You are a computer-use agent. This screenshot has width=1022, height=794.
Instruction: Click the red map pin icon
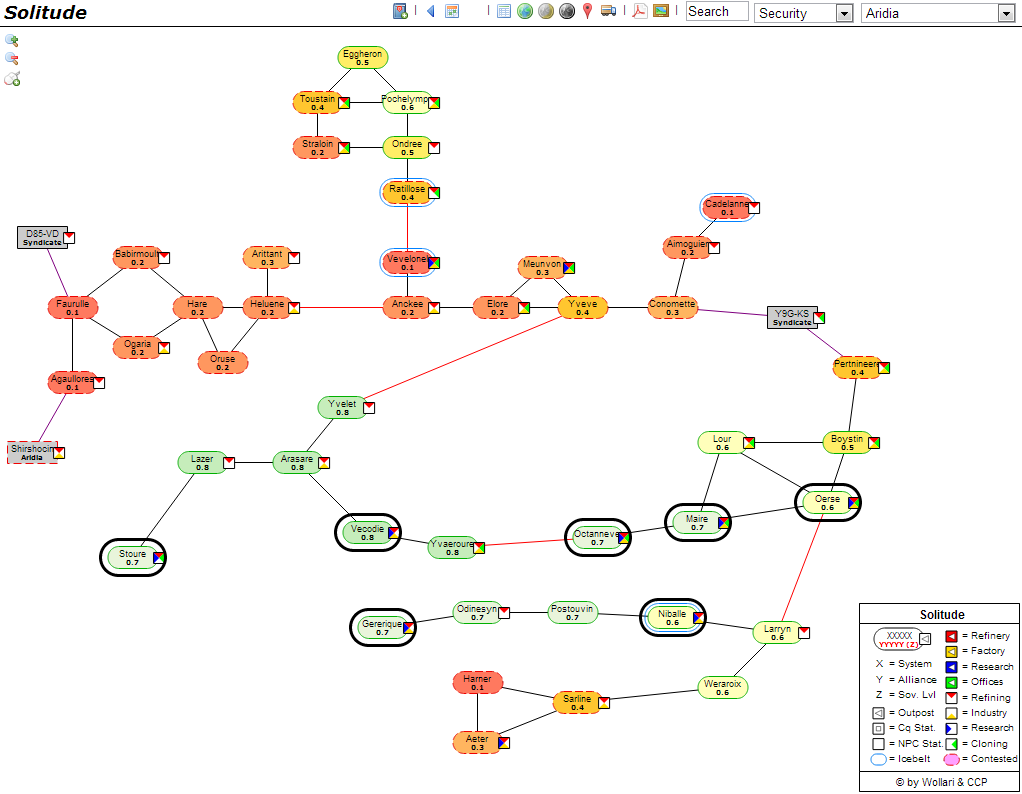coord(587,12)
